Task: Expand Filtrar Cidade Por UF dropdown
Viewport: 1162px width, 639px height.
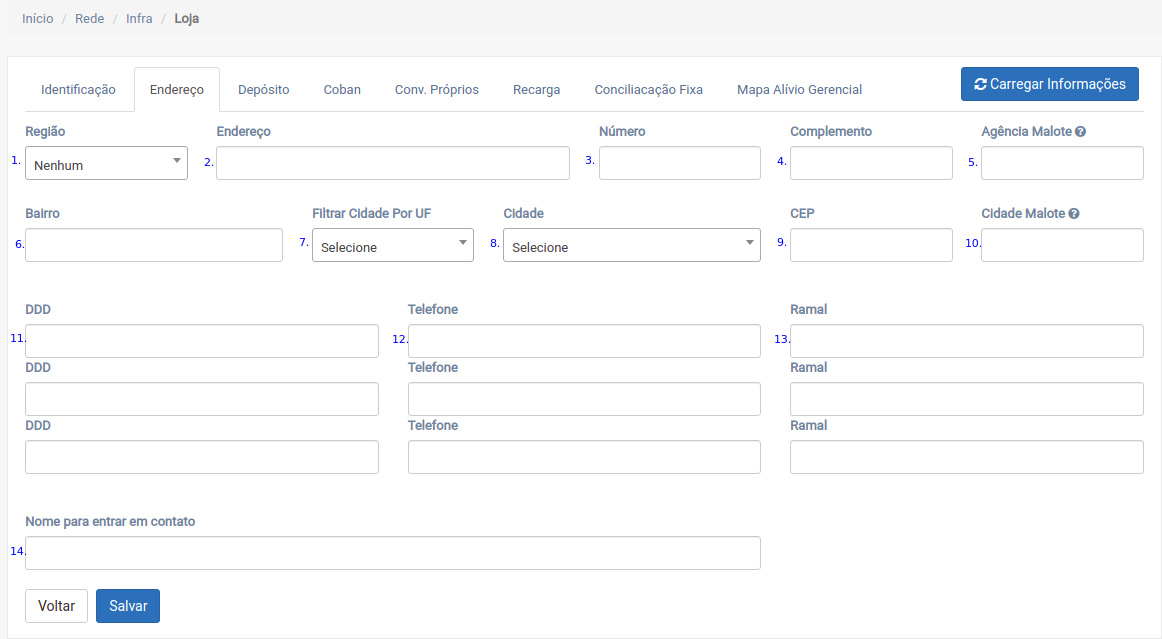Action: 392,246
